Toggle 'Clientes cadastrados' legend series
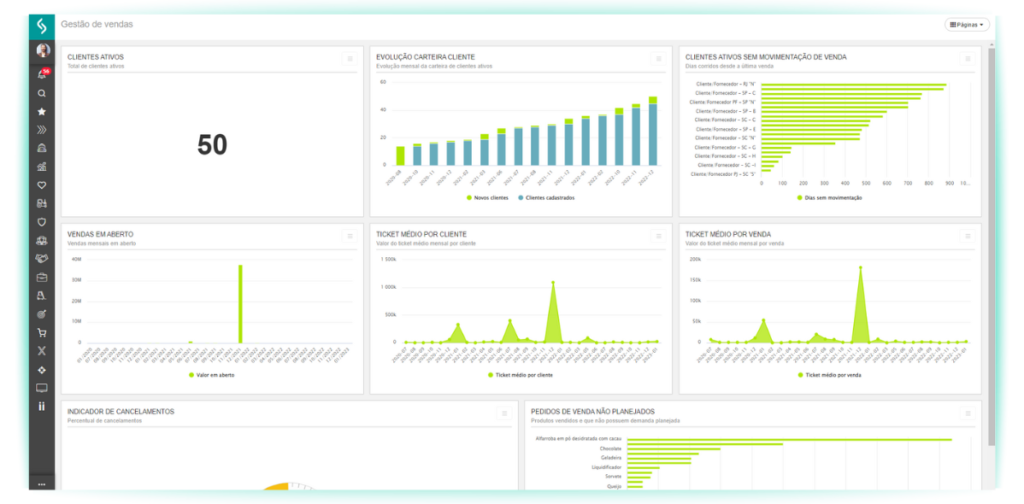The height and width of the screenshot is (504, 1024). pos(548,198)
